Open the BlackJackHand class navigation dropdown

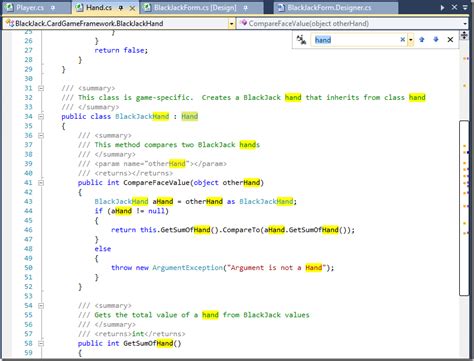click(118, 23)
